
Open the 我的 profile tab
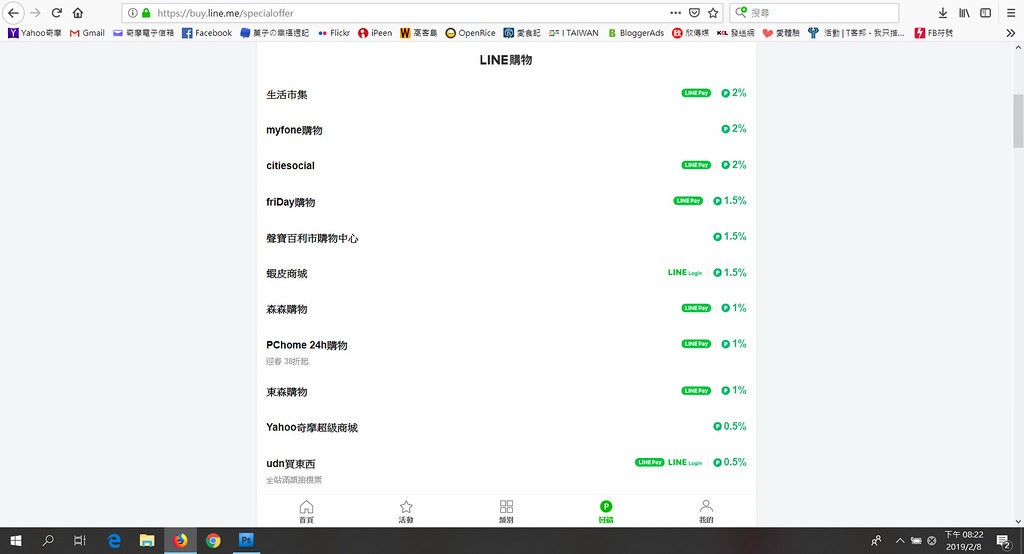click(x=706, y=512)
